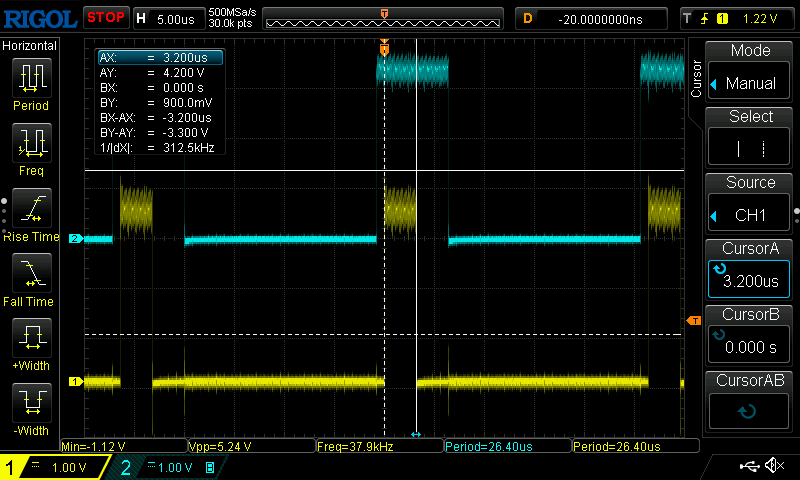Toggle the STOP run state indicator

click(x=105, y=18)
